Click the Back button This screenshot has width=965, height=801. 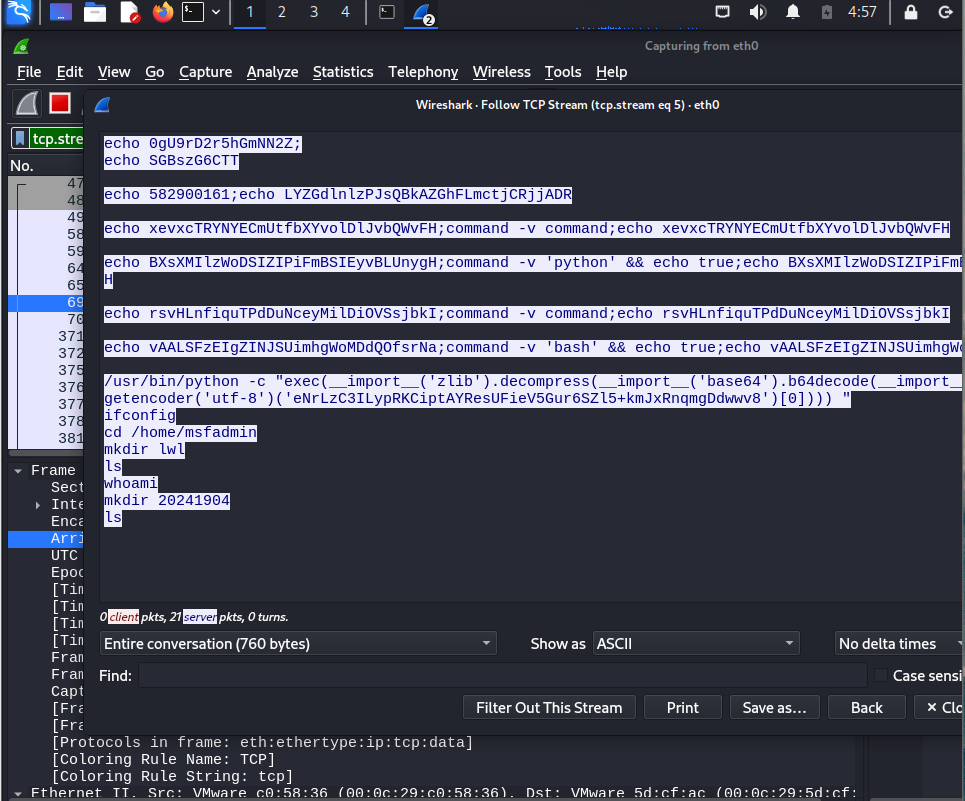click(x=867, y=707)
